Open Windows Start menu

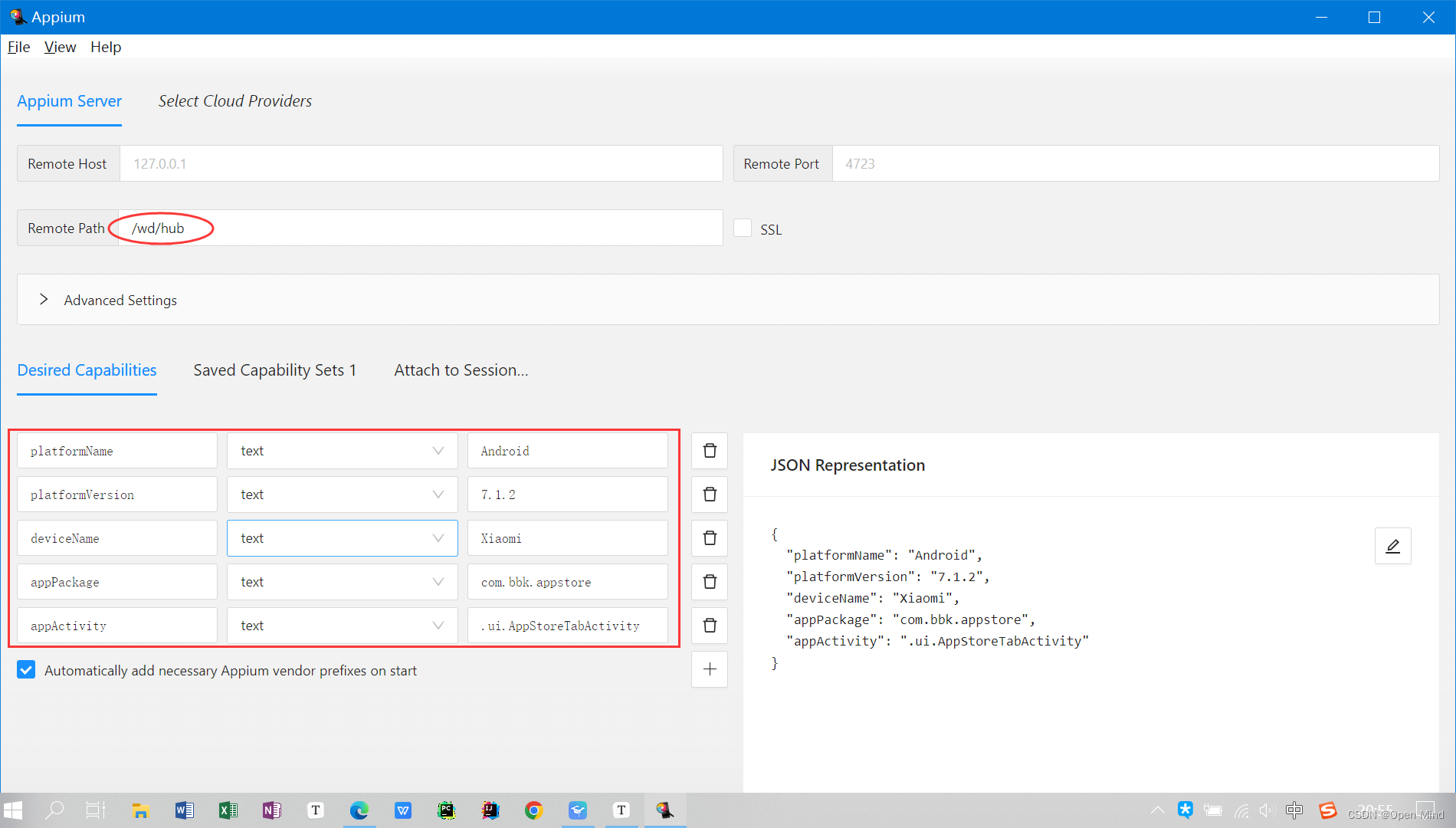point(14,810)
